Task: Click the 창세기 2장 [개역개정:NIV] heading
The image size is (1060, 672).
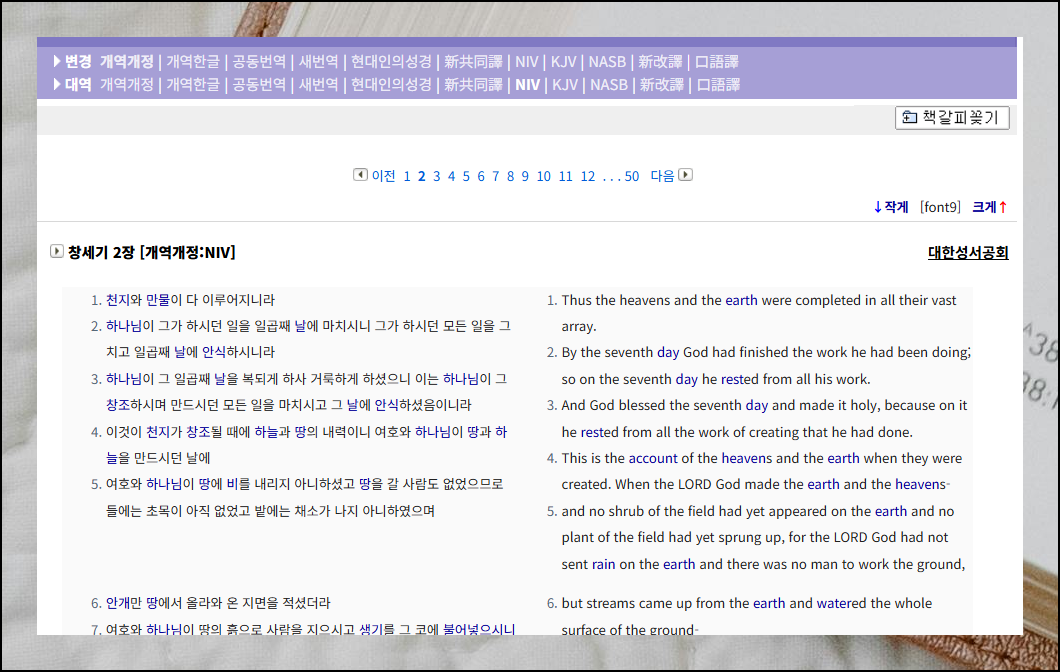Action: (x=151, y=252)
